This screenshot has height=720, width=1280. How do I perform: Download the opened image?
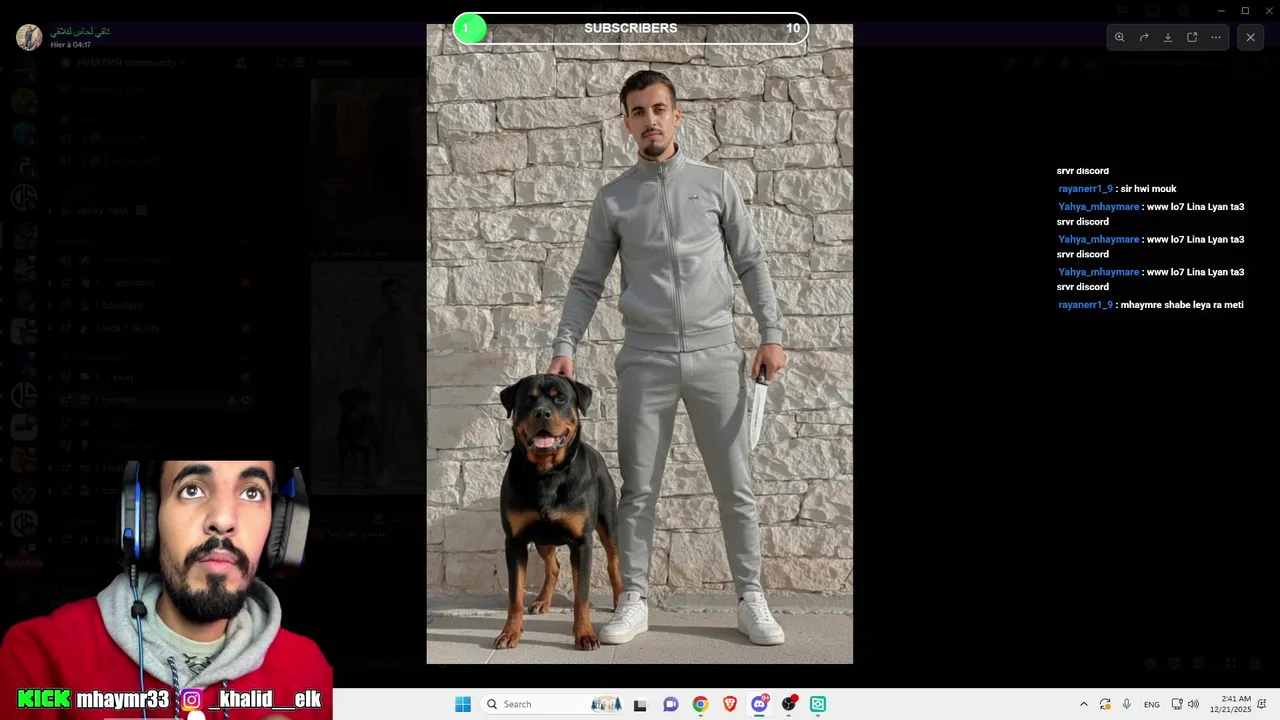(1168, 37)
